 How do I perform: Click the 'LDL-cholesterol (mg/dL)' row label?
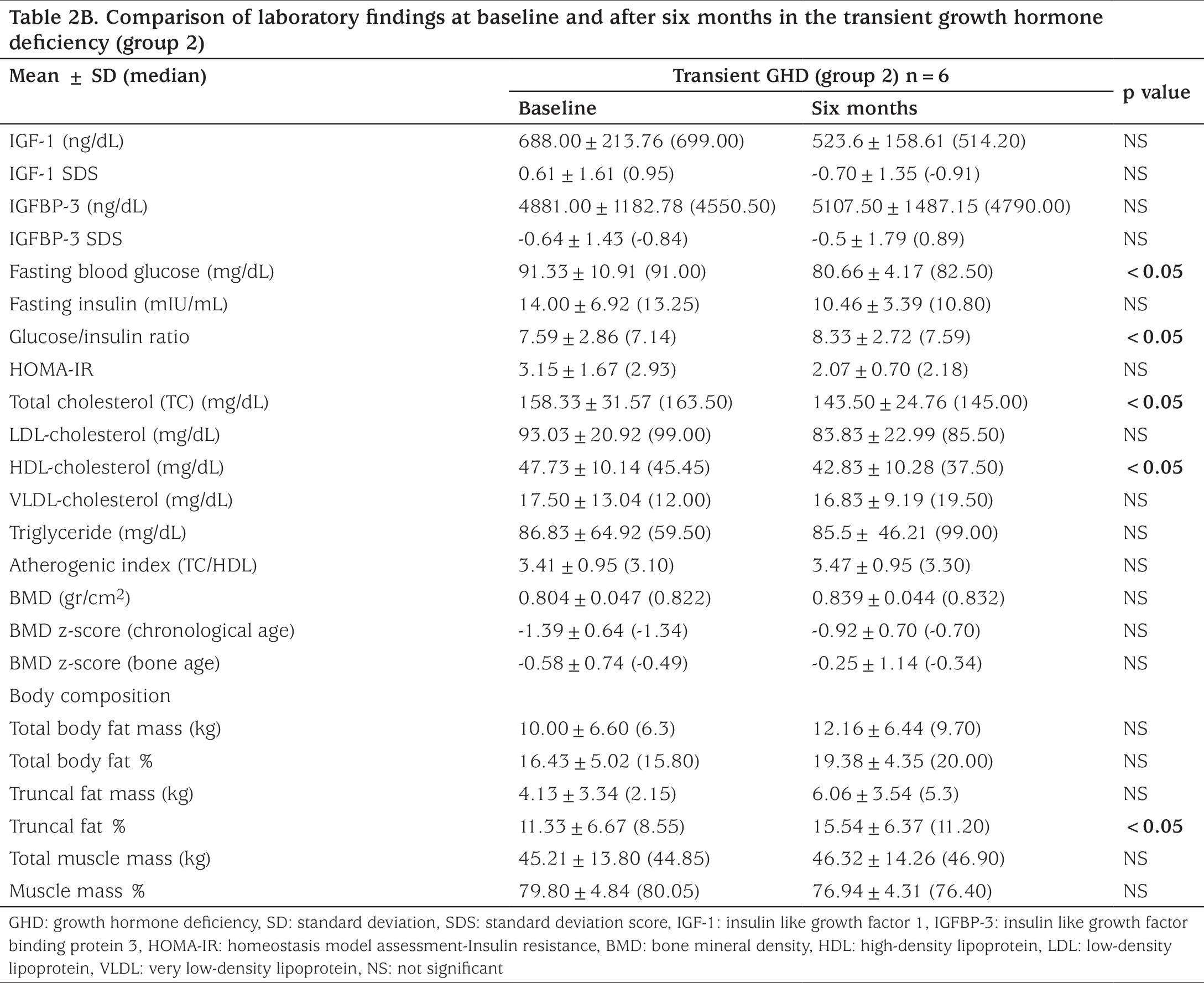114,435
